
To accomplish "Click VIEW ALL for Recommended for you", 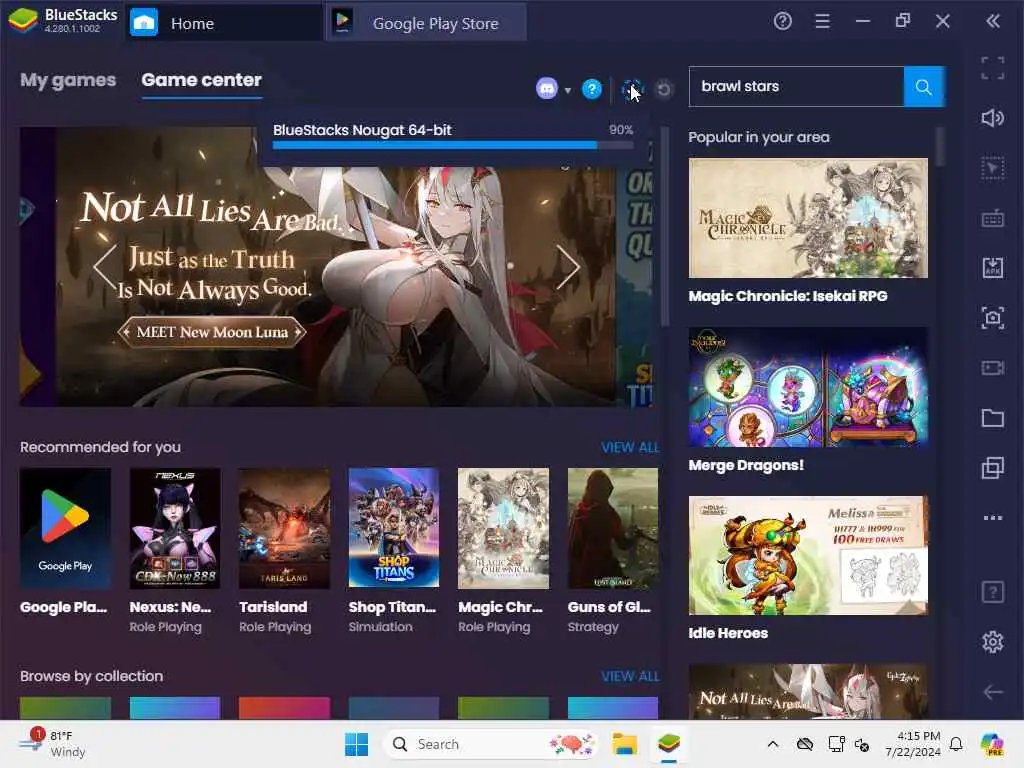I will coord(630,447).
